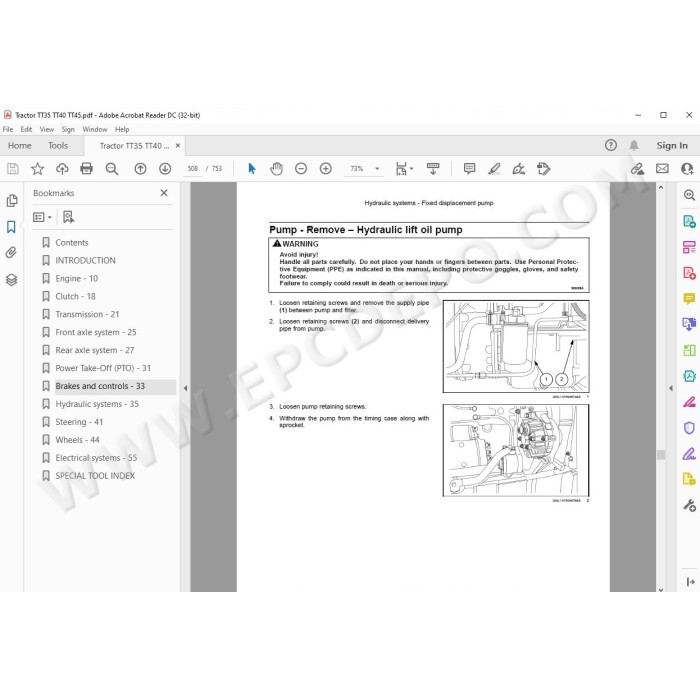
Task: Open the Sign document pen tool
Action: [x=519, y=169]
